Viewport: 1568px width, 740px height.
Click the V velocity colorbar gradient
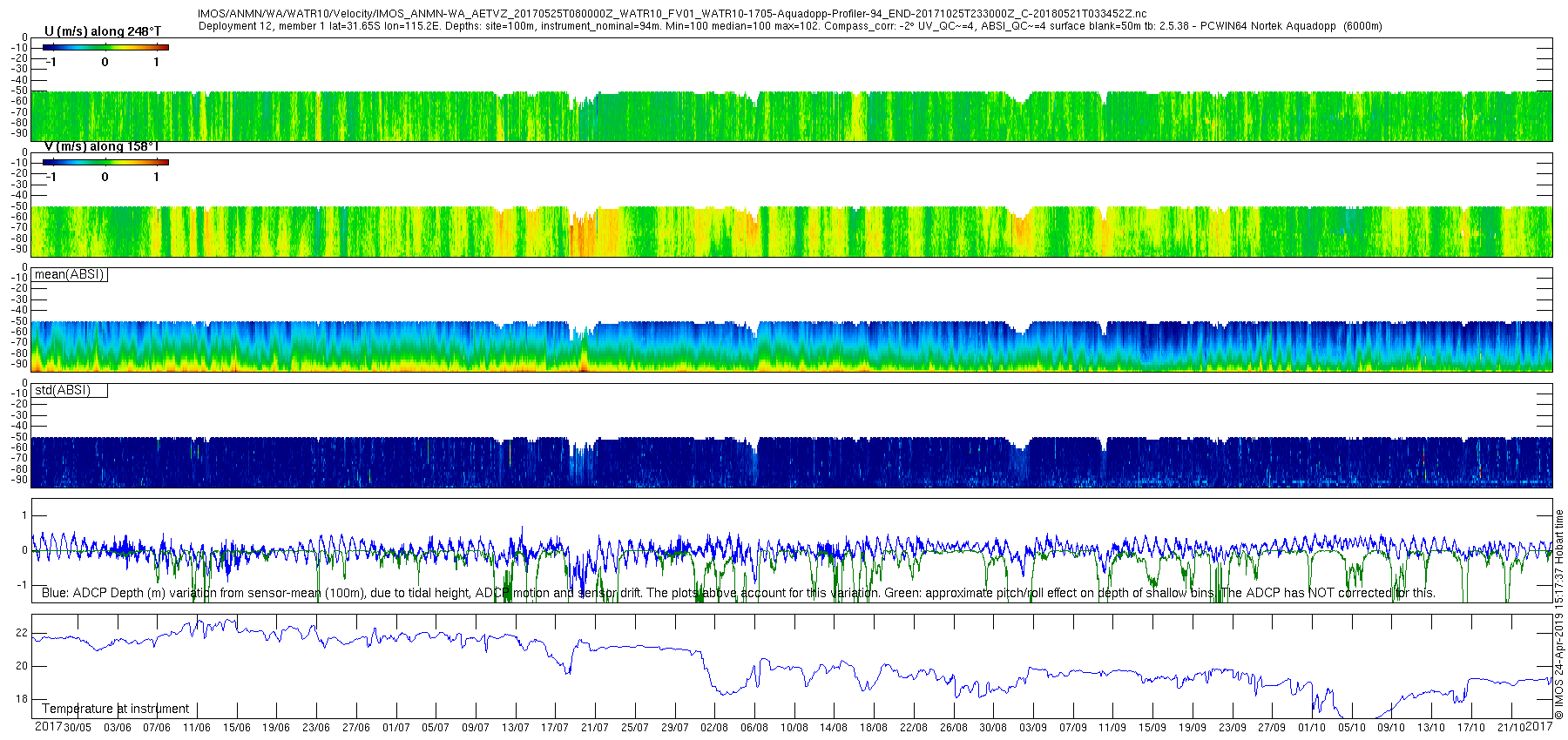[105, 162]
